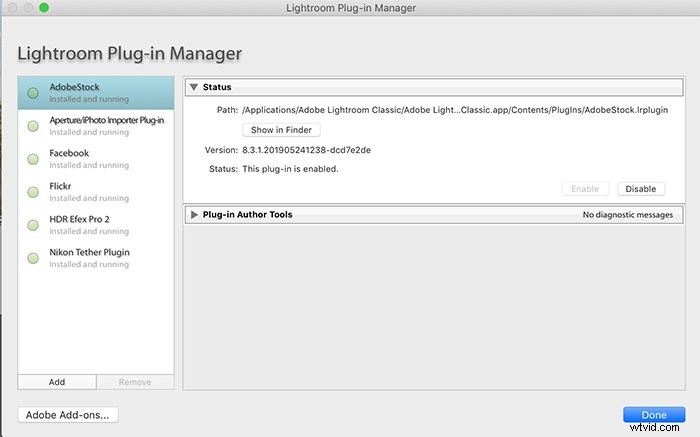700x437 pixels.
Task: Select HDR Efex Pro 2 plug-in
Action: pyautogui.click(x=96, y=225)
